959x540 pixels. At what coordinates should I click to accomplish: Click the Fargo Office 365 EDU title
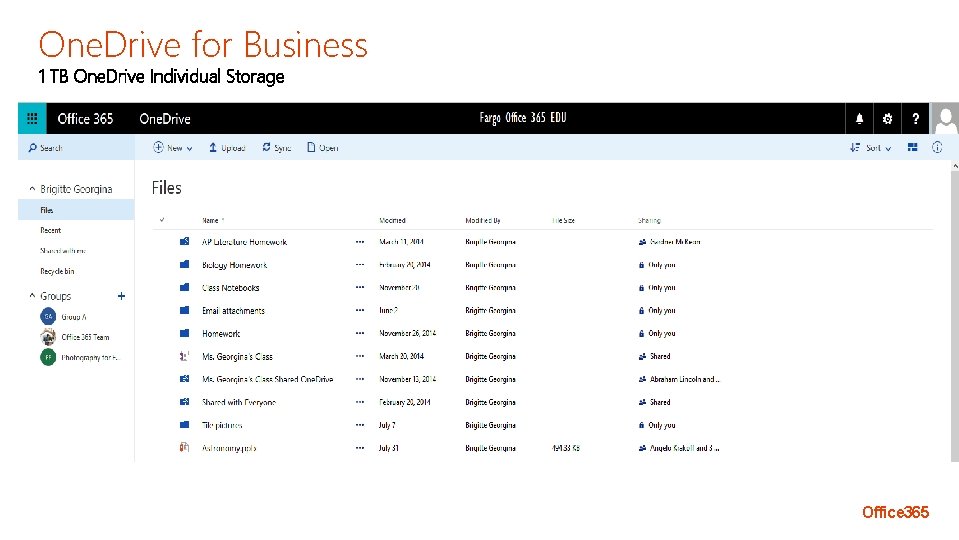tap(523, 117)
